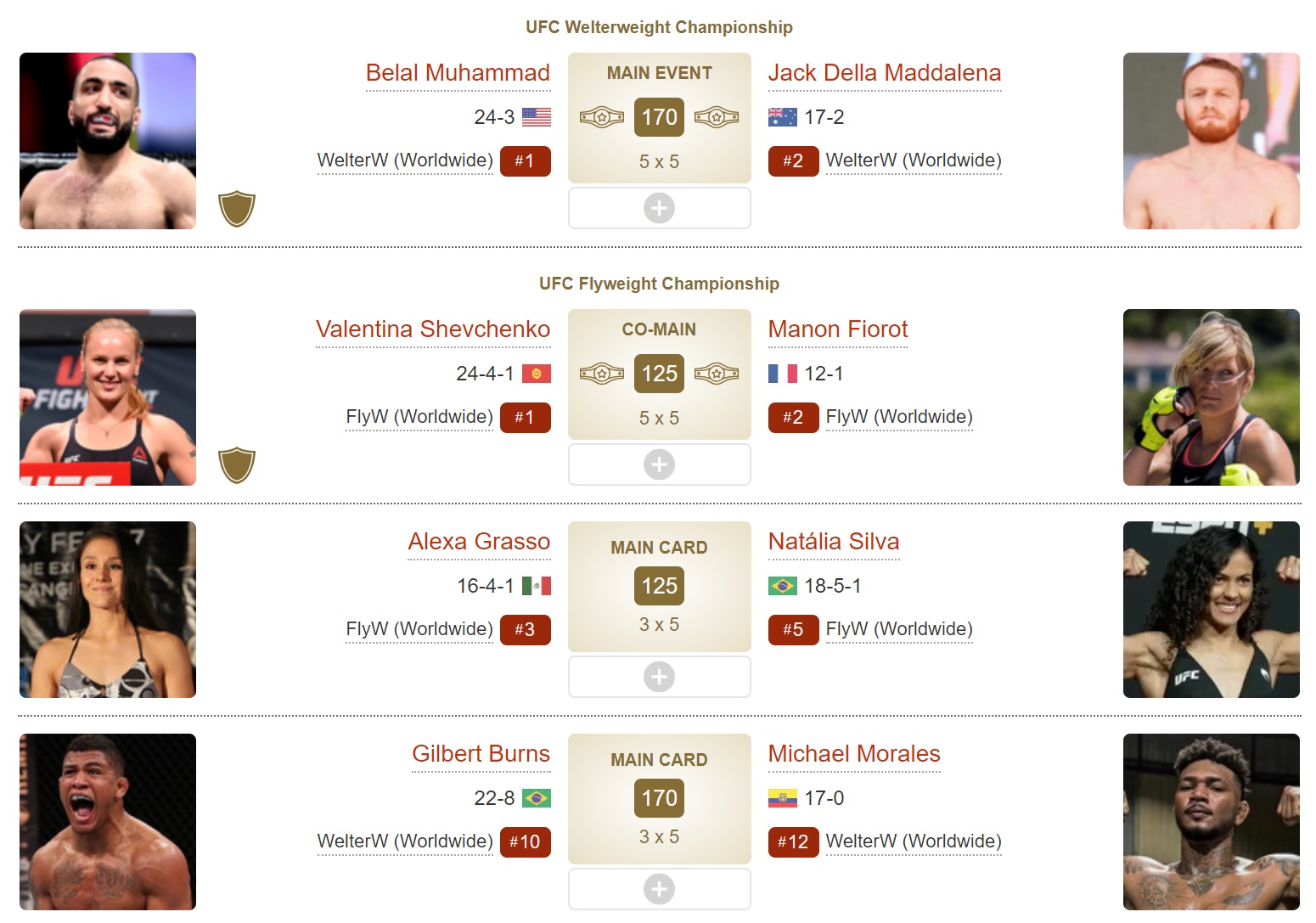
Task: Click the Ecuador flag beside 17-0 record
Action: pyautogui.click(x=783, y=798)
